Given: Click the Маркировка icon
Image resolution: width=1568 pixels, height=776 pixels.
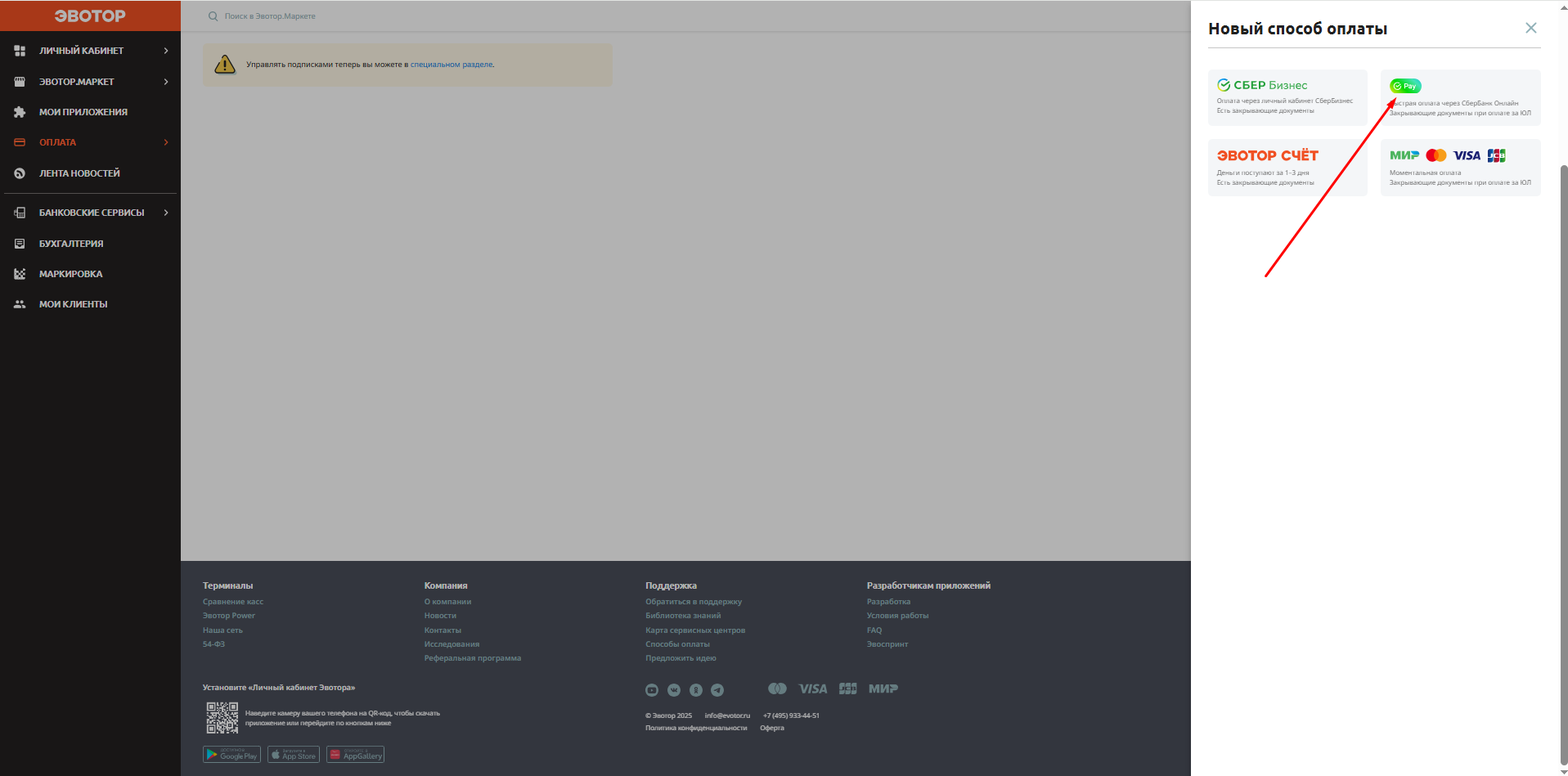Looking at the screenshot, I should coord(20,274).
